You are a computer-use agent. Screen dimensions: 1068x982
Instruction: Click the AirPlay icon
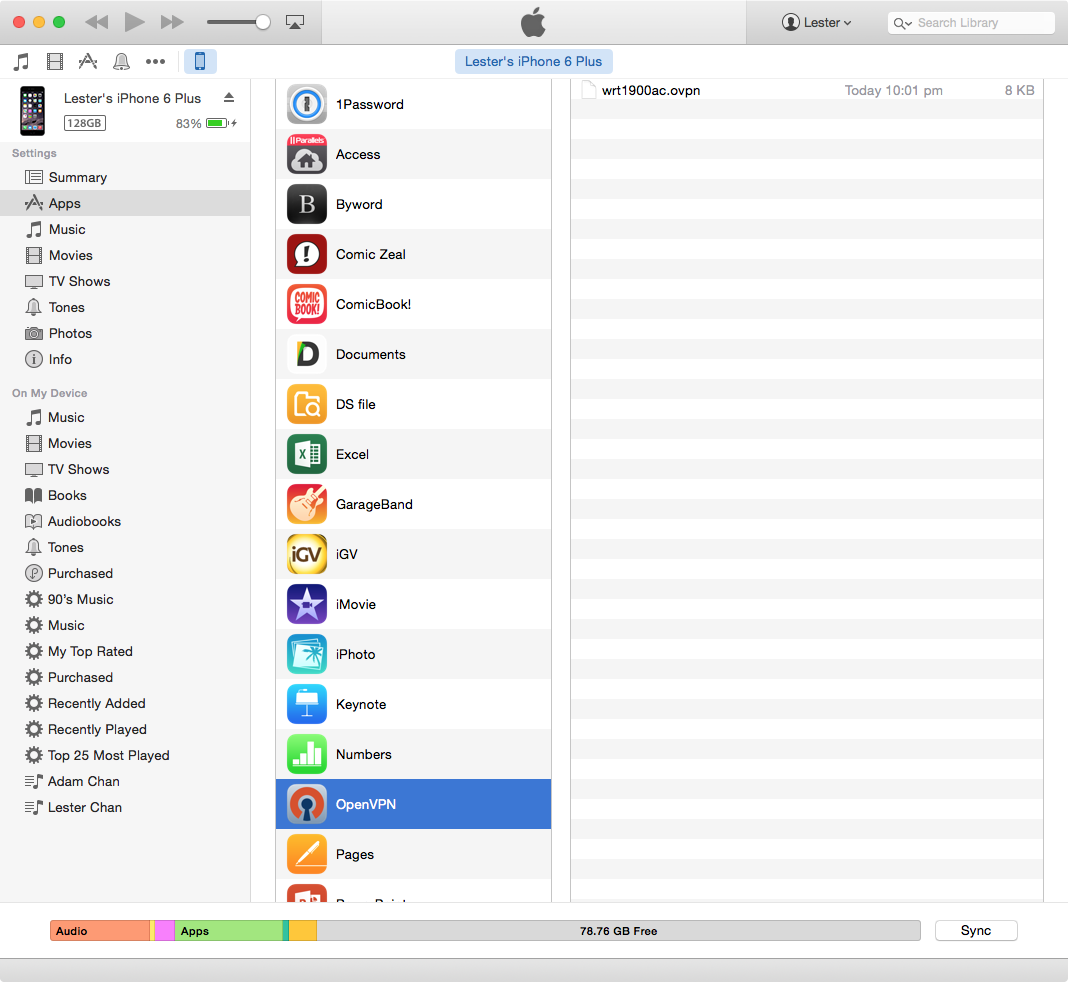coord(294,22)
